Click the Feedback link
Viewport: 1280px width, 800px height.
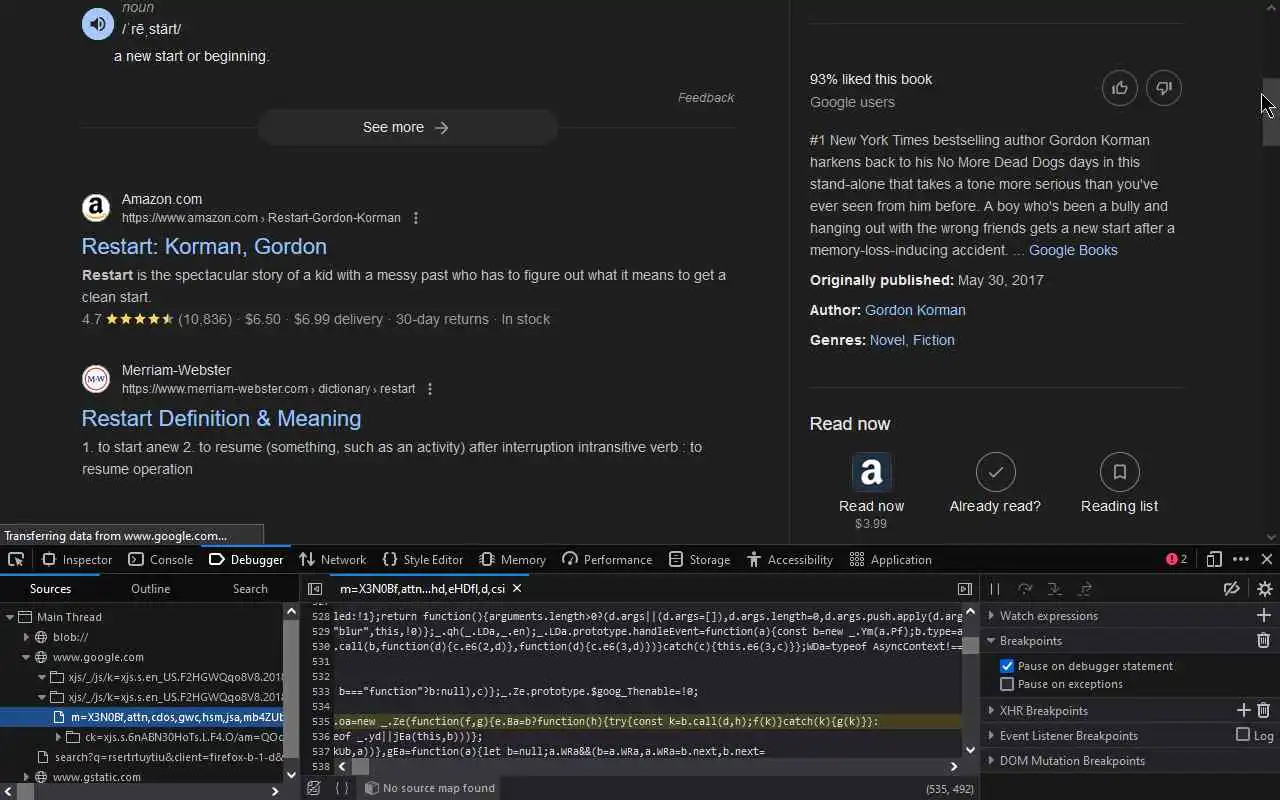[706, 97]
